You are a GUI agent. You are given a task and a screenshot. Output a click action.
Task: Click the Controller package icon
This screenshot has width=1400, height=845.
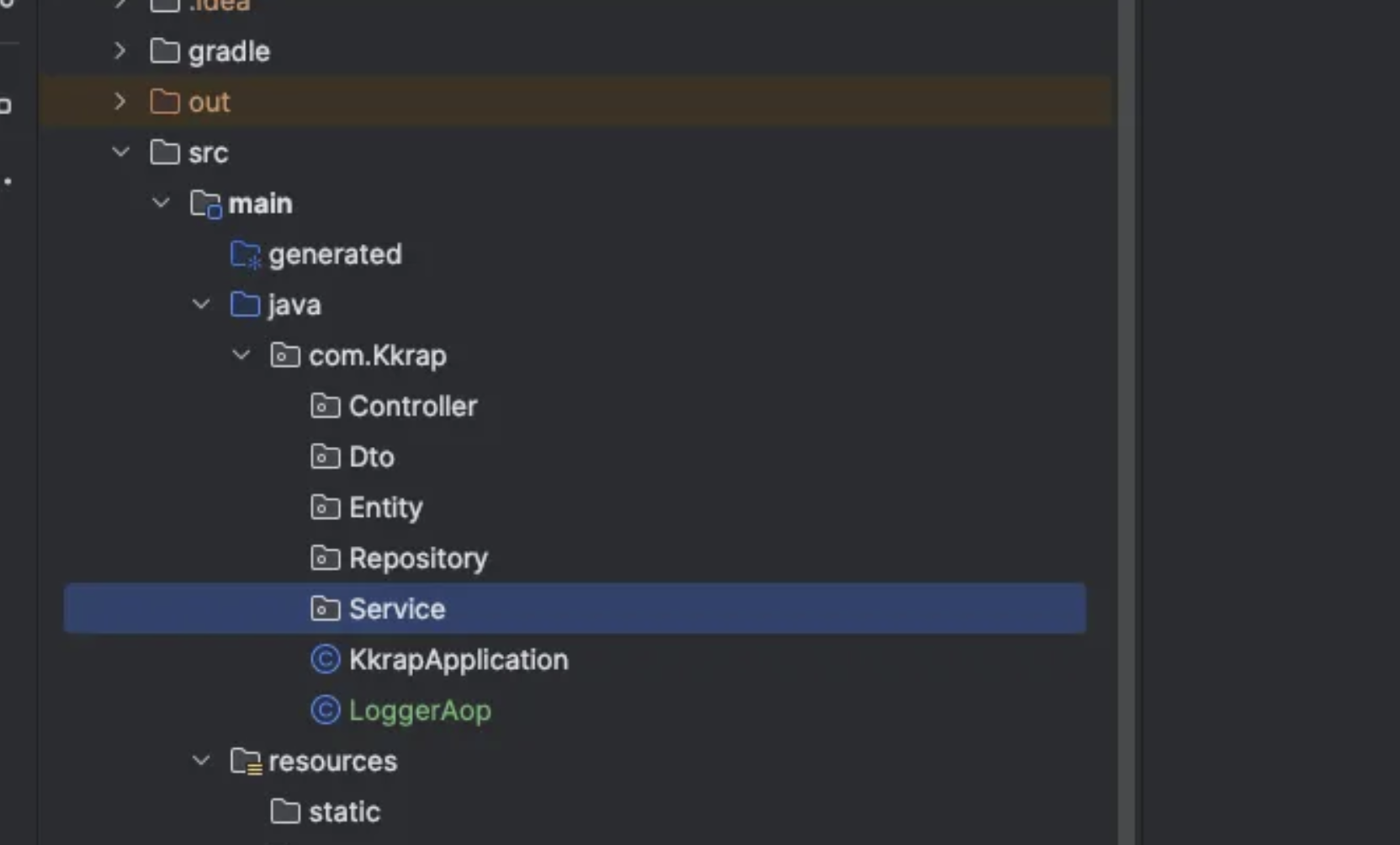[326, 406]
